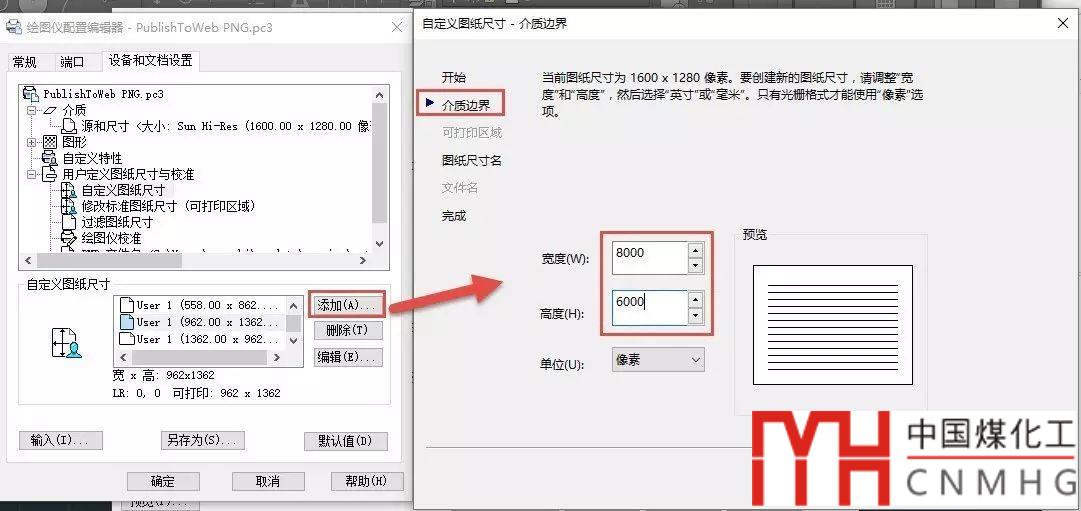Decrease height with the down spinner arrow
Viewport: 1081px width, 511px height.
click(x=696, y=316)
